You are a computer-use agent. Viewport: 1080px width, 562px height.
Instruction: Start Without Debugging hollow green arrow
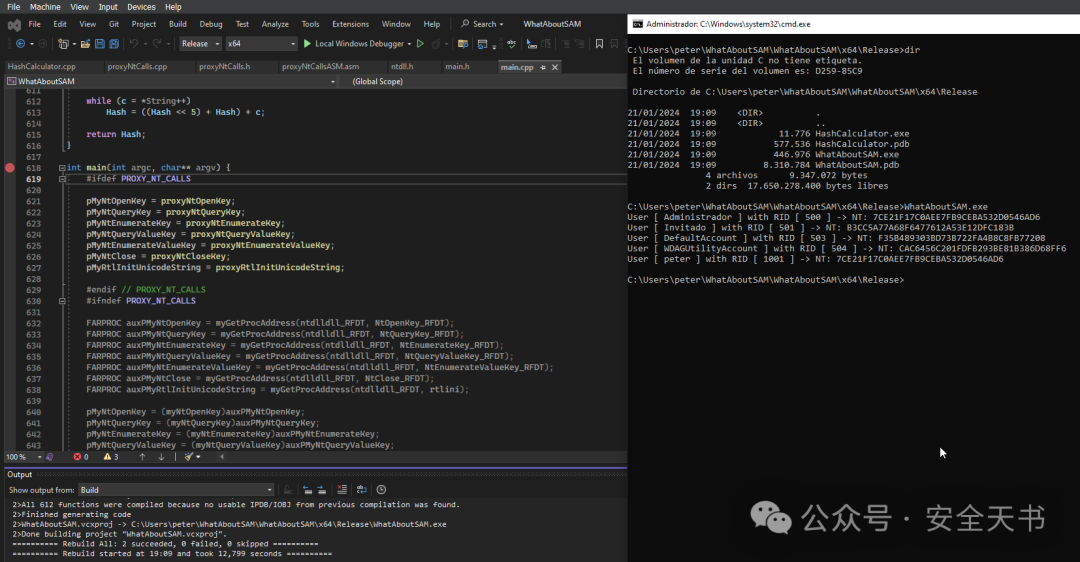tap(420, 43)
